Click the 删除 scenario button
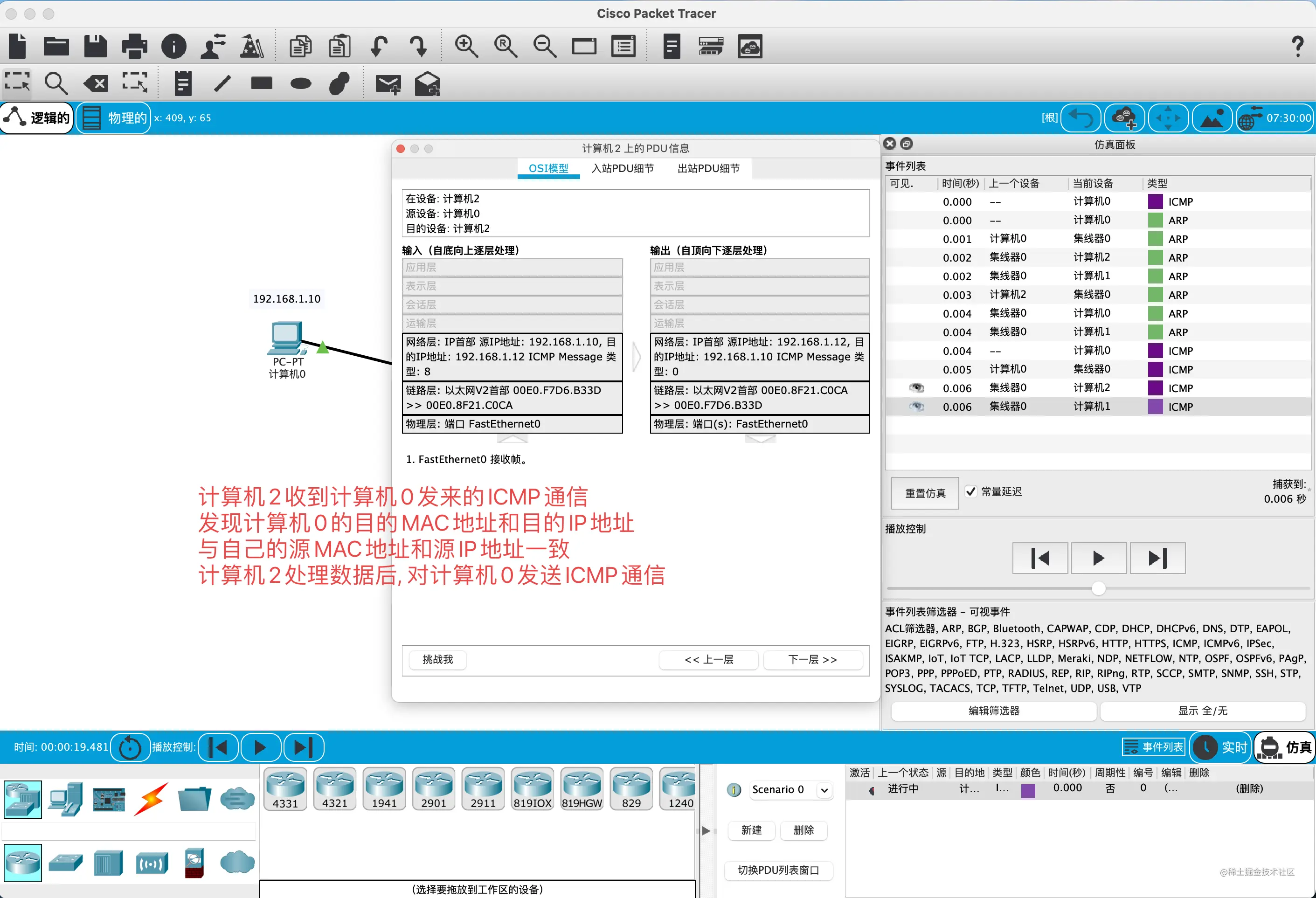Viewport: 1316px width, 898px height. pyautogui.click(x=803, y=830)
